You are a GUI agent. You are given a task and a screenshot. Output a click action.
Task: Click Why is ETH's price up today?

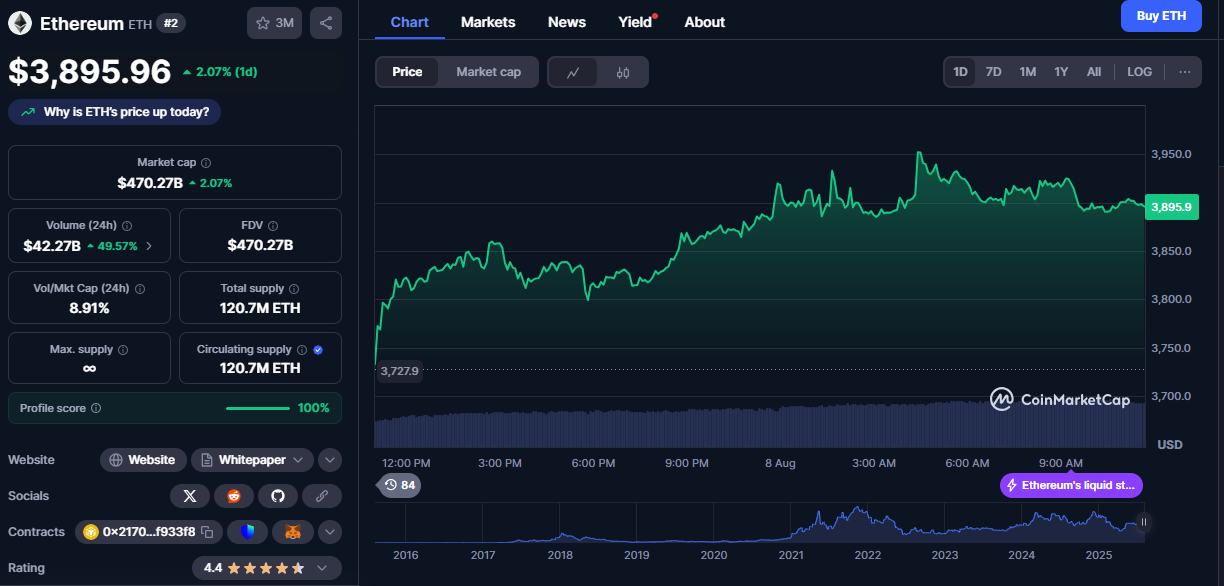pyautogui.click(x=115, y=112)
